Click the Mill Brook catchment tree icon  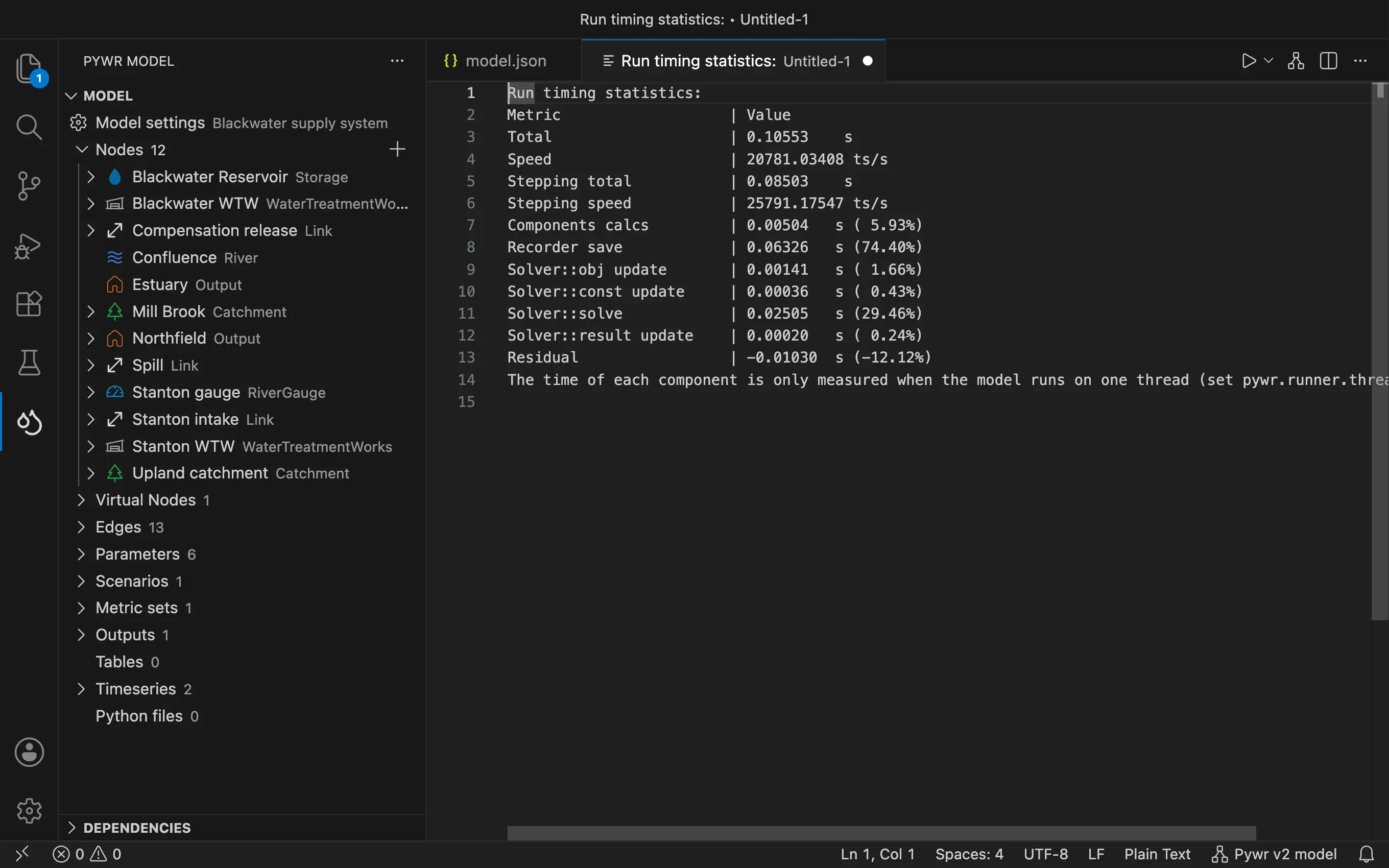click(115, 311)
